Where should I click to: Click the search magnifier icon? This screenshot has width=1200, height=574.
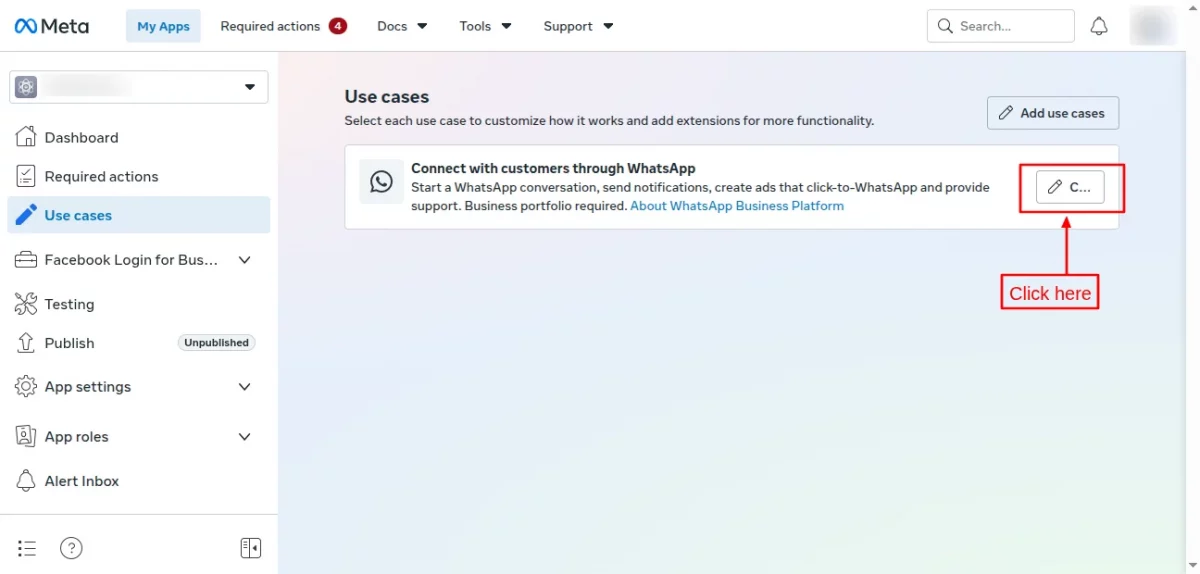pyautogui.click(x=945, y=26)
